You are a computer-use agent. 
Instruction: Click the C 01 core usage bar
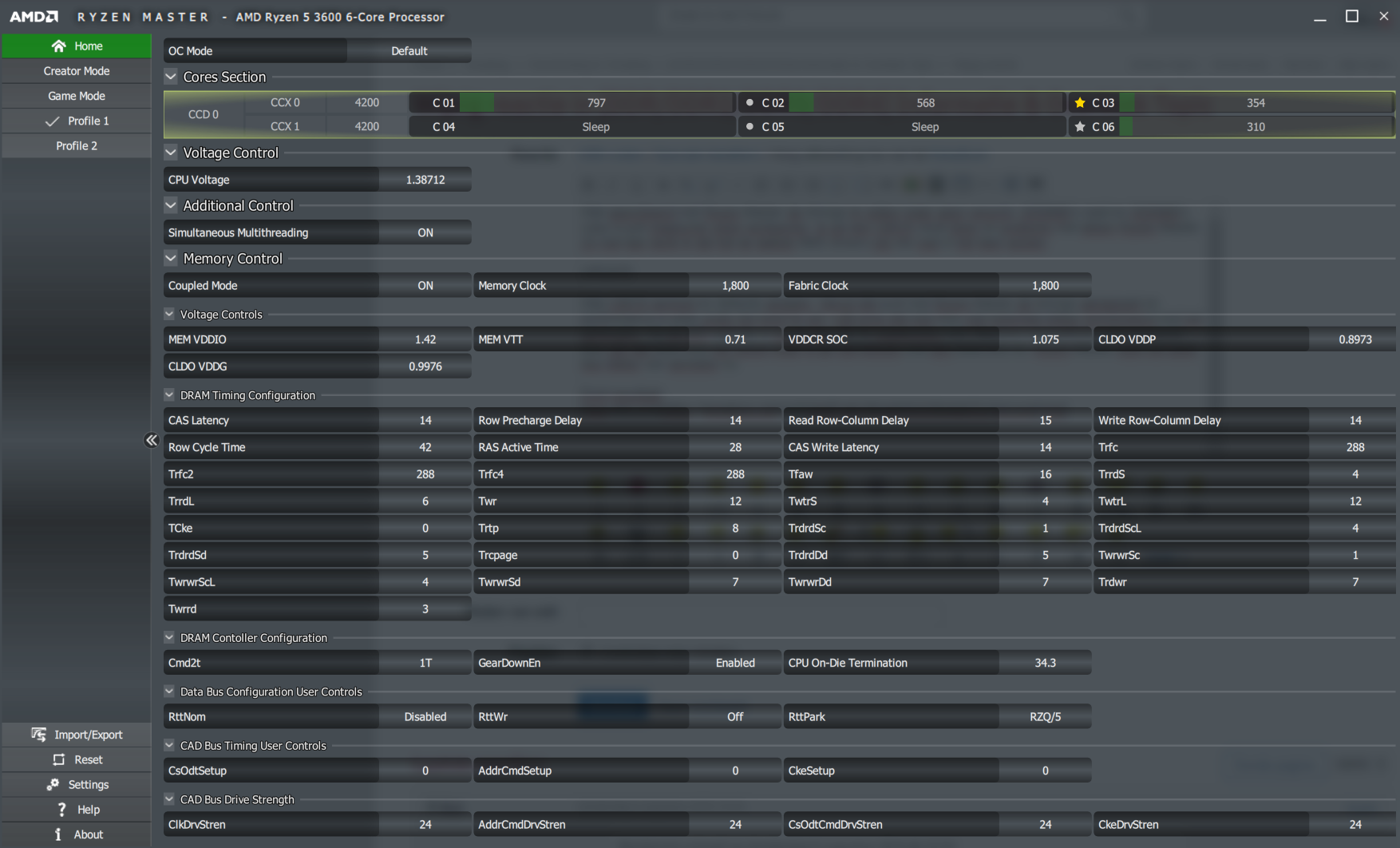click(596, 103)
